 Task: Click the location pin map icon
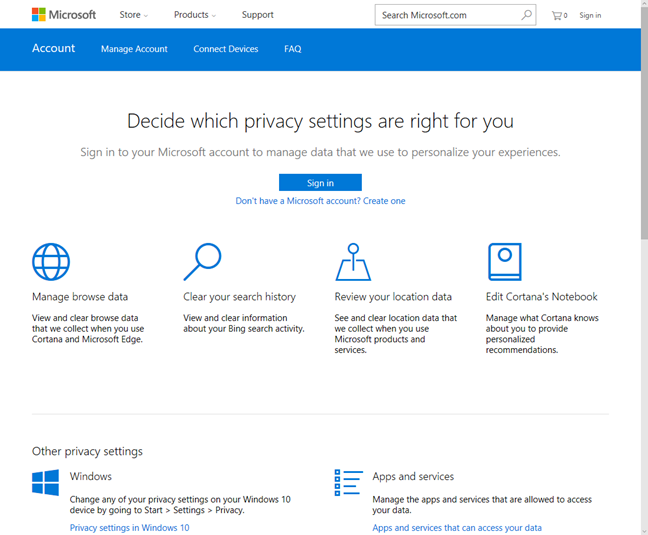pos(353,262)
